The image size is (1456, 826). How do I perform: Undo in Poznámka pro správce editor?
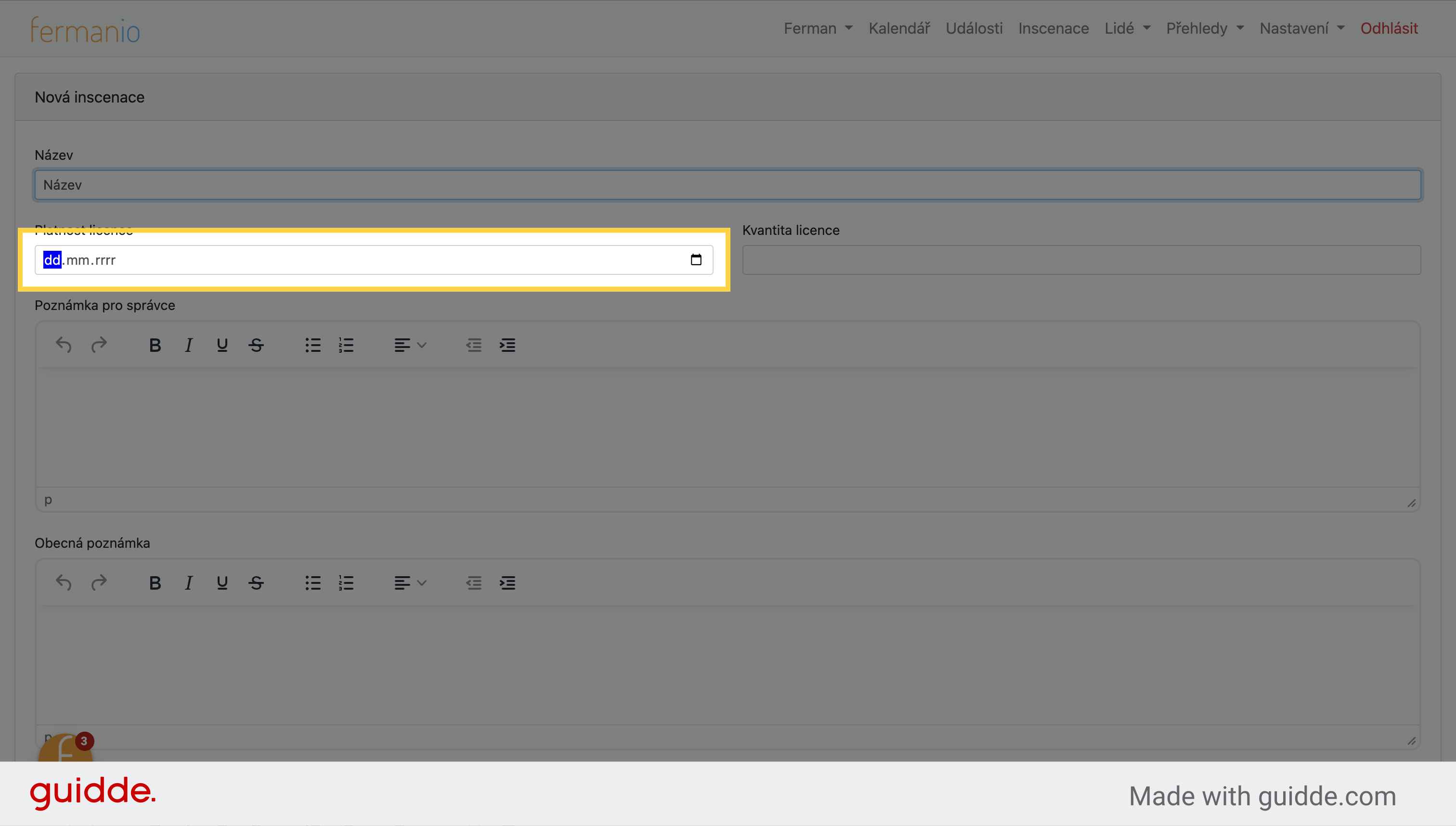(x=64, y=345)
